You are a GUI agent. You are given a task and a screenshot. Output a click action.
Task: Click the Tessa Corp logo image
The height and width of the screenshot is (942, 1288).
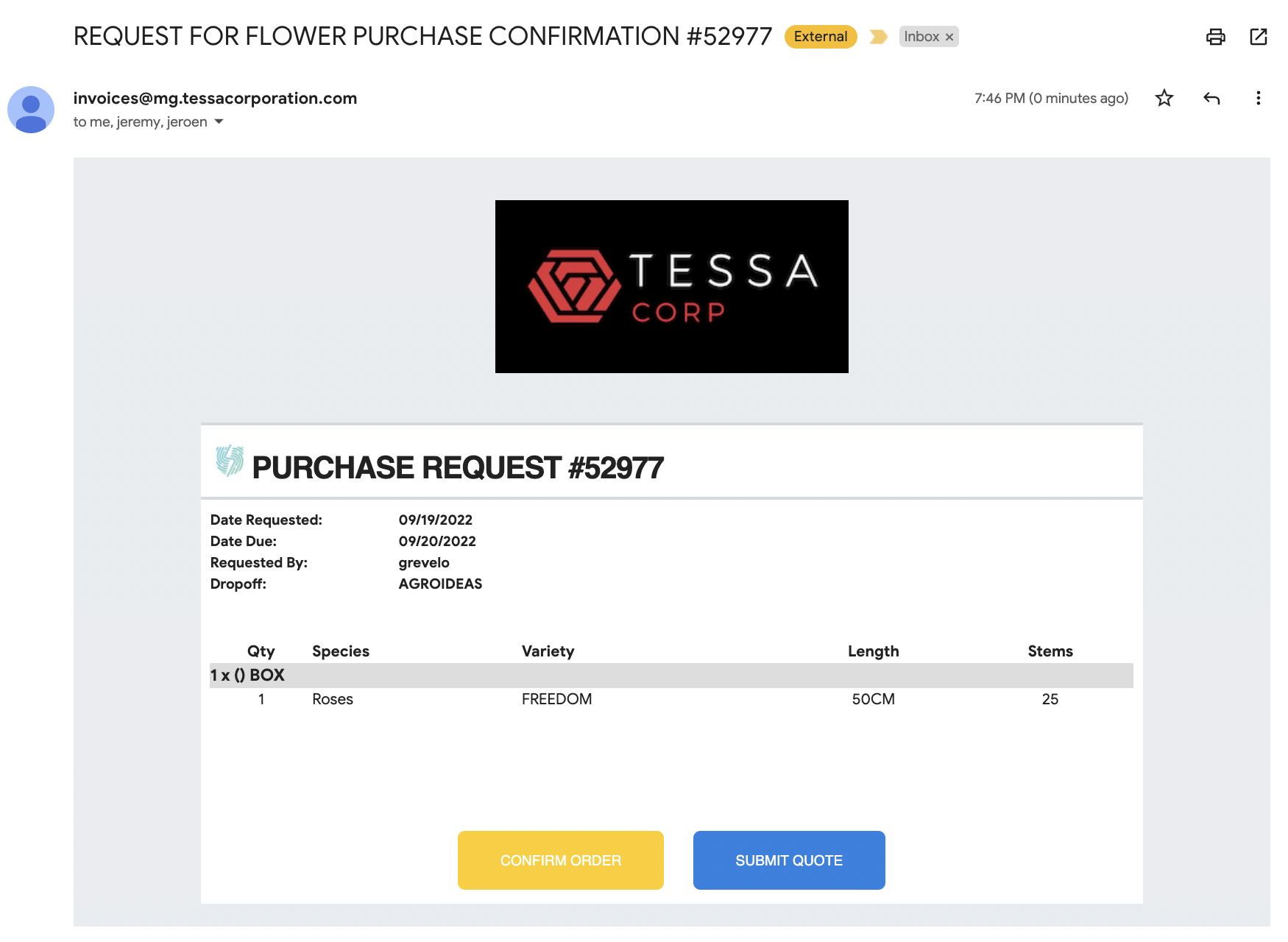[671, 286]
